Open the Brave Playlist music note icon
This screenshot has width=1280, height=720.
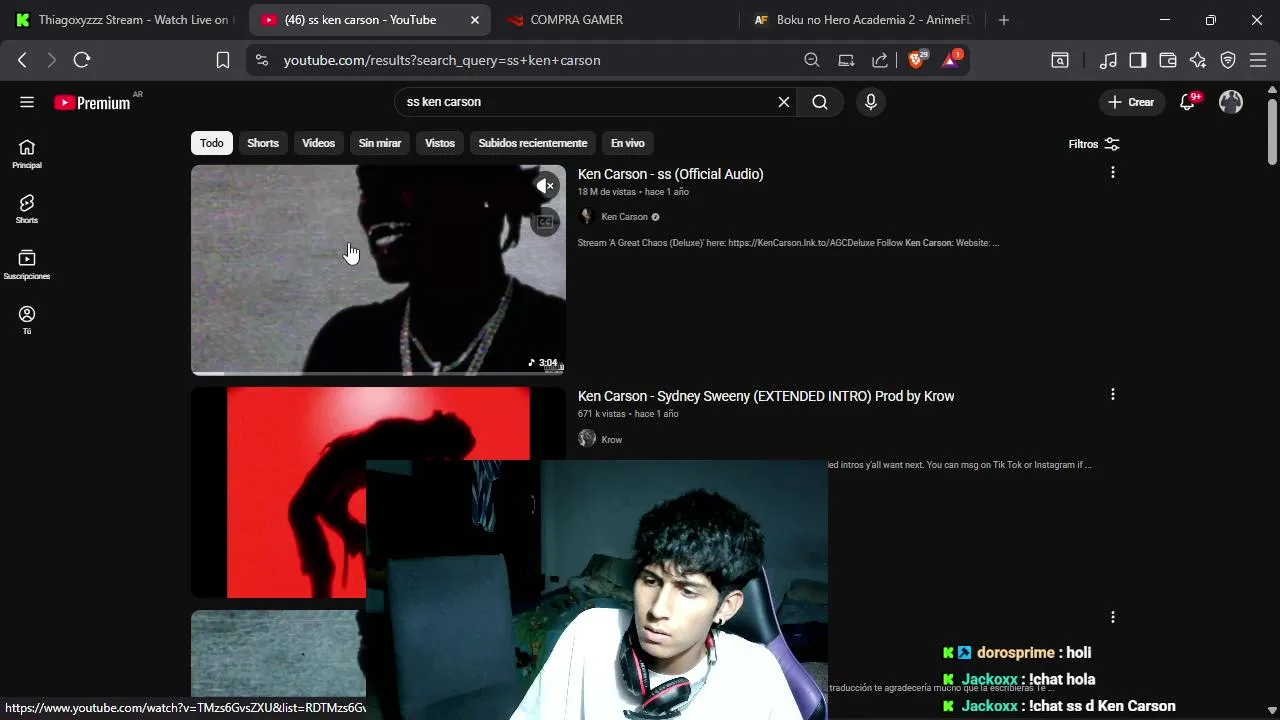point(1108,60)
